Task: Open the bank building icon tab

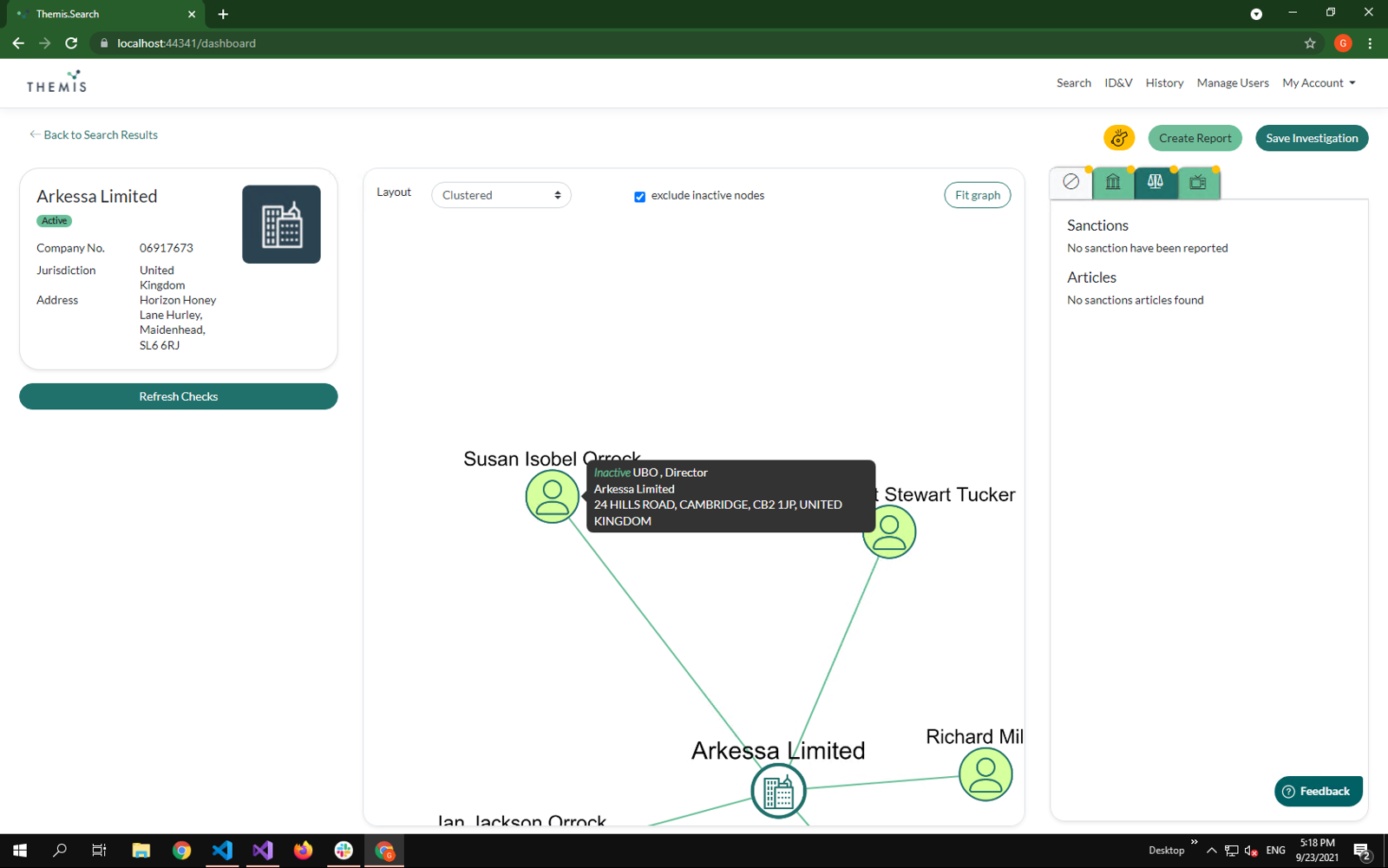Action: click(1113, 182)
